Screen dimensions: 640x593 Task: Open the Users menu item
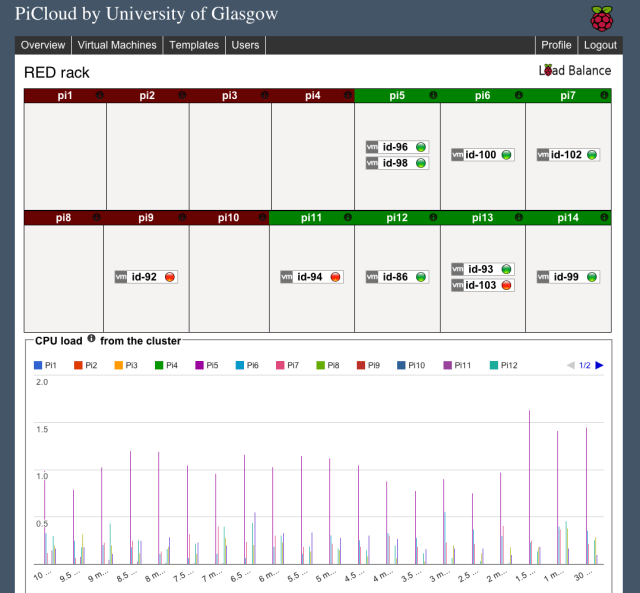click(245, 45)
